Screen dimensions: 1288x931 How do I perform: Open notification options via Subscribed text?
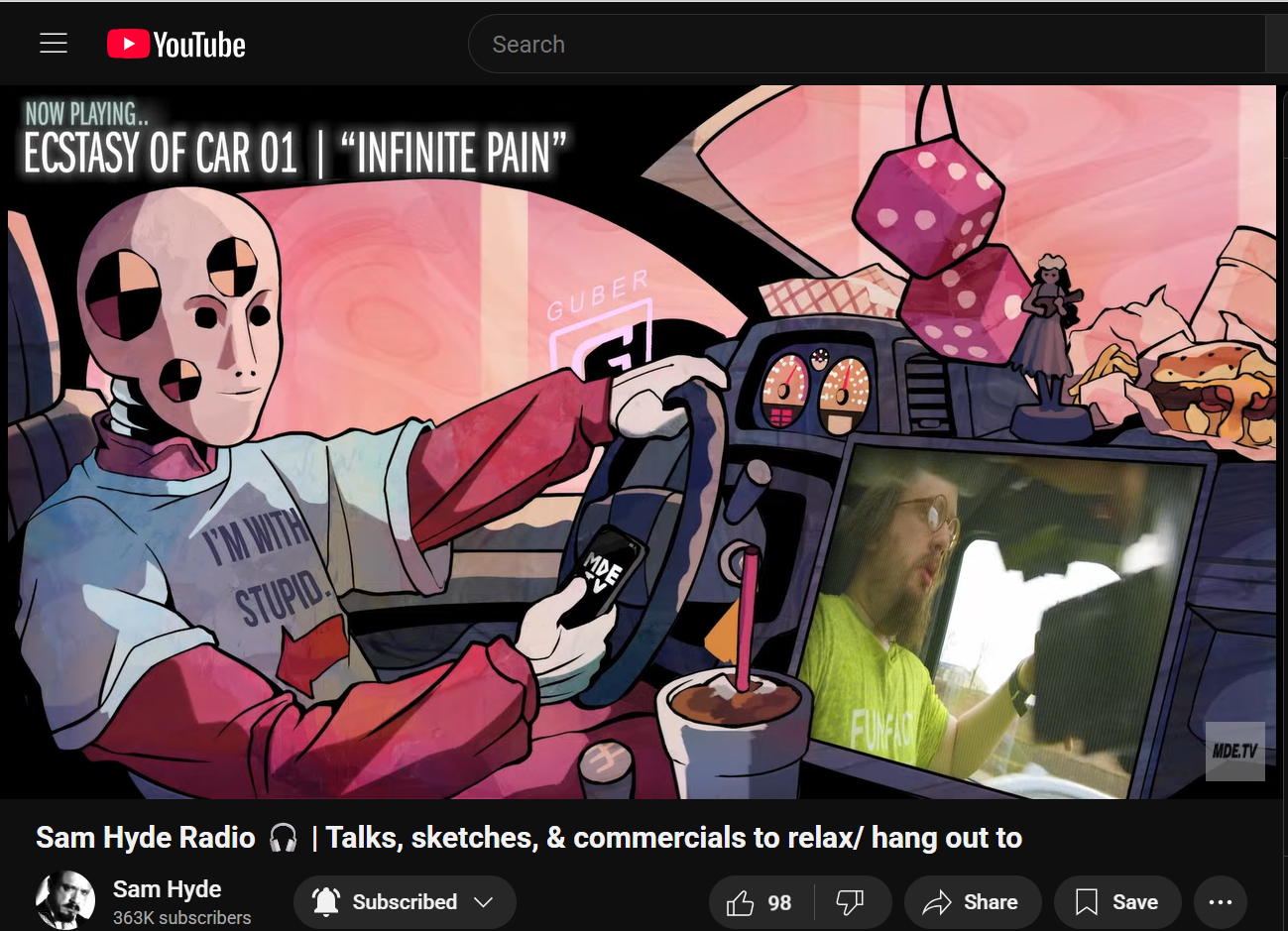pos(405,902)
